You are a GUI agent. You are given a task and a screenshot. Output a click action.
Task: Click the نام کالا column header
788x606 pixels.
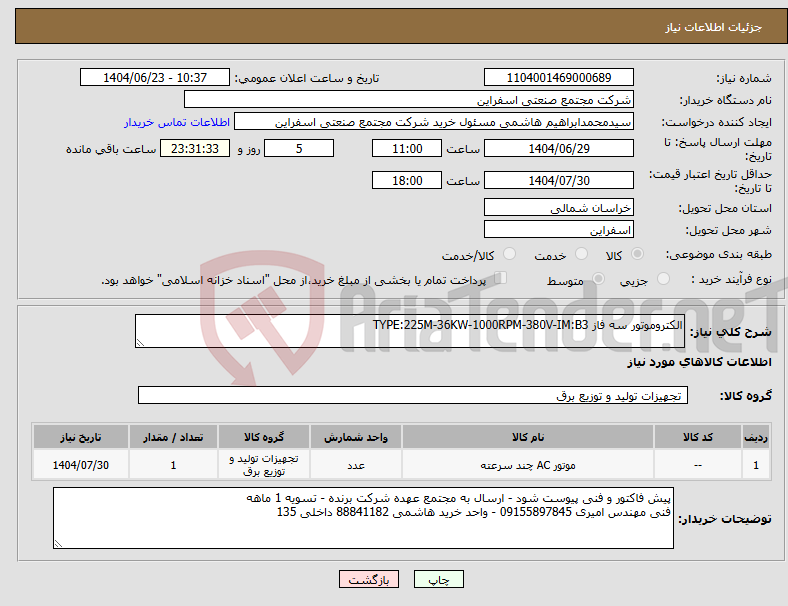(x=528, y=437)
